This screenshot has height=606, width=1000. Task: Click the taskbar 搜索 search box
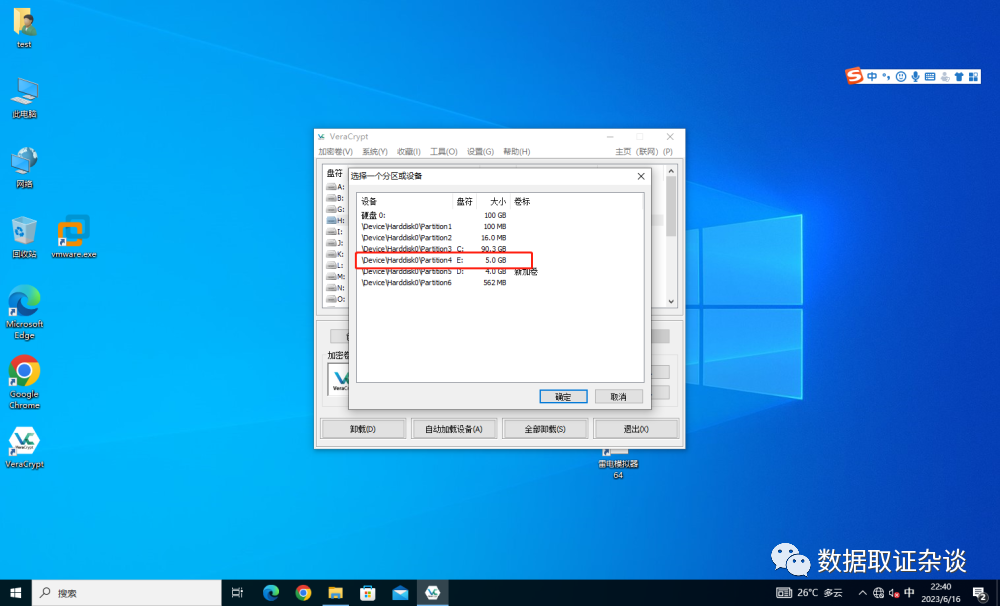pos(126,593)
